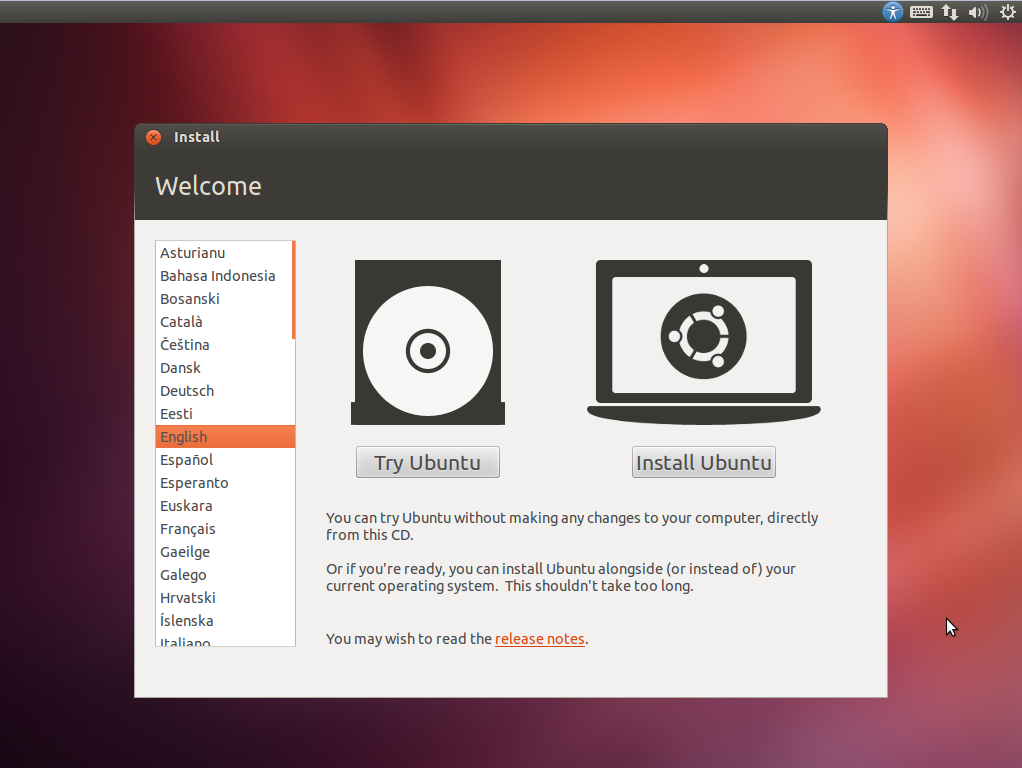Viewport: 1022px width, 768px height.
Task: Click the volume speaker icon
Action: (x=977, y=12)
